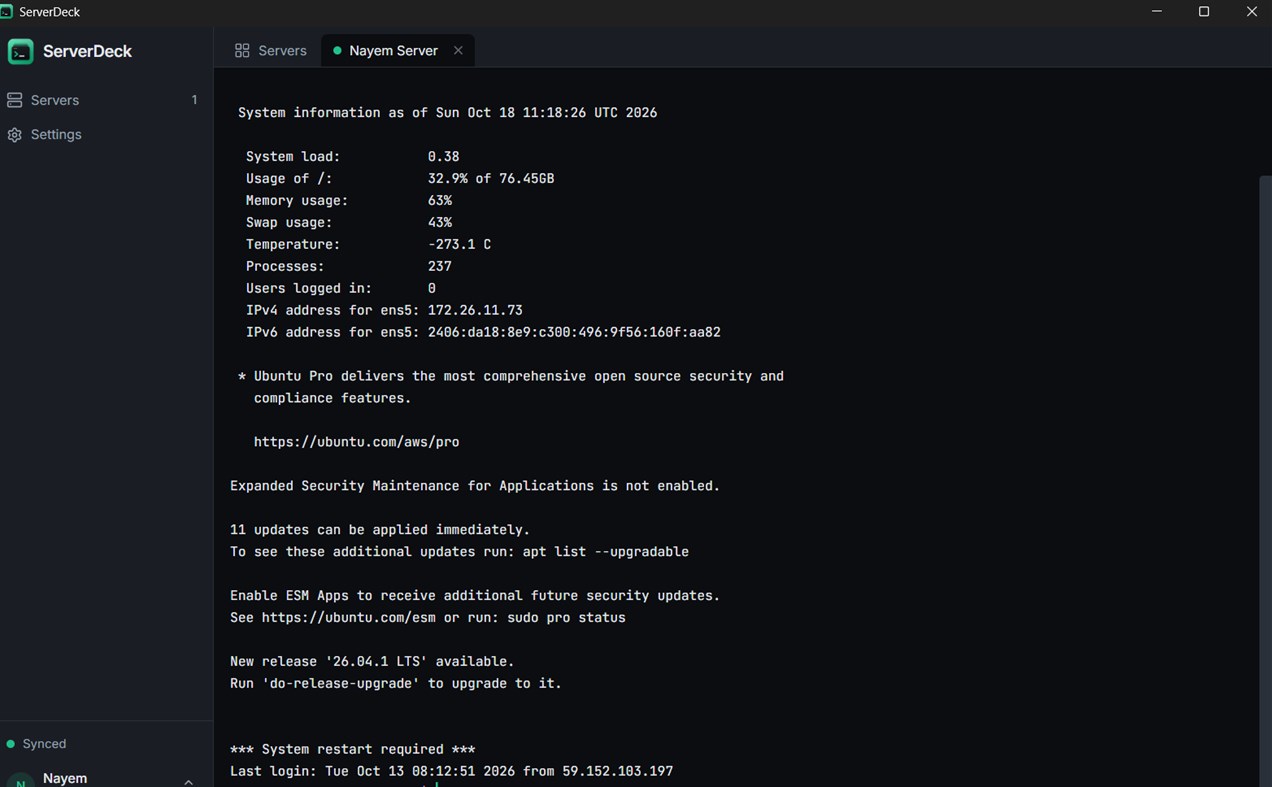Close the ServerDeck window
Viewport: 1272px width, 787px height.
[x=1251, y=11]
